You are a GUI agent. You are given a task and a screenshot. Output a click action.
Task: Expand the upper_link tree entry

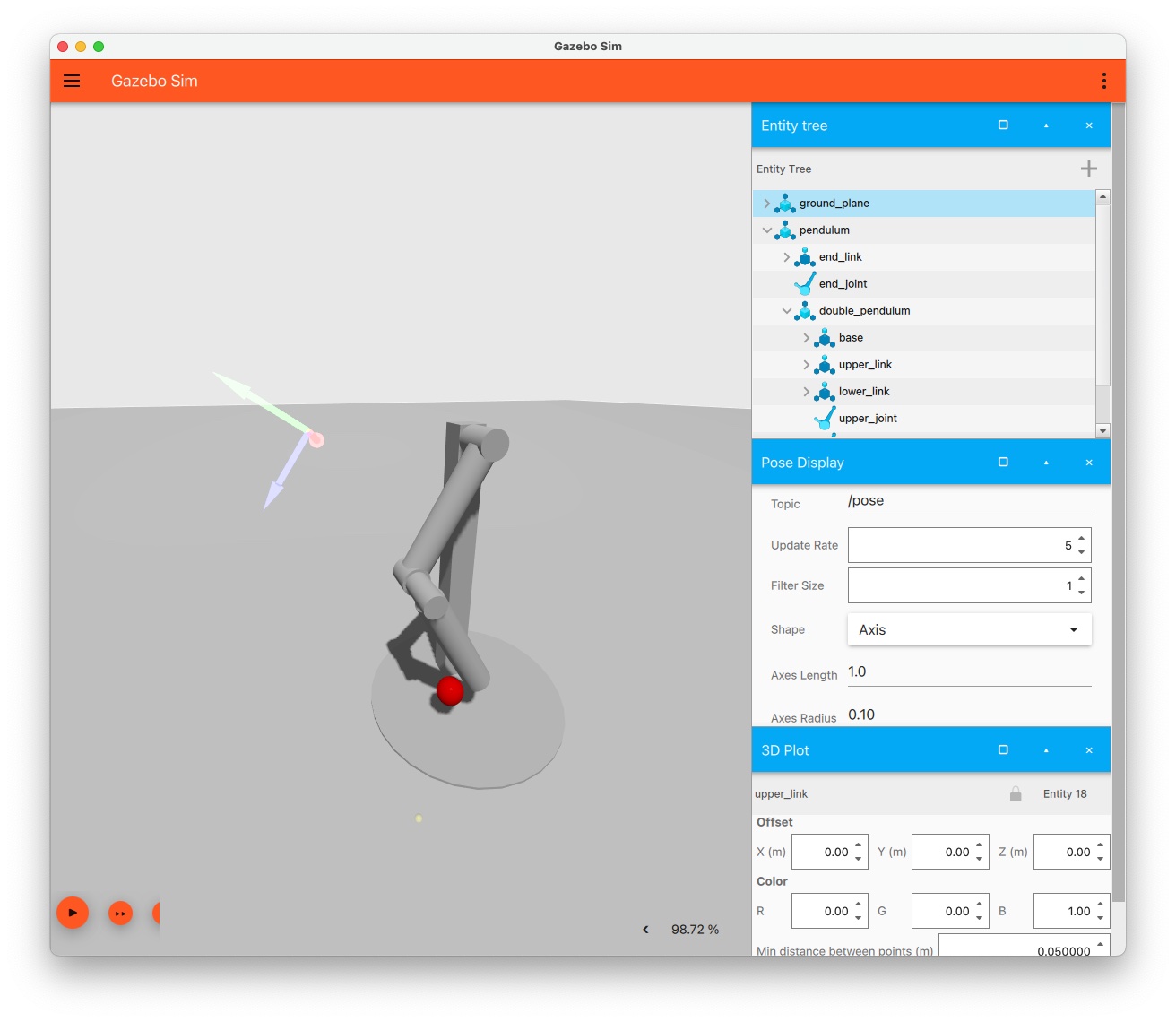805,365
